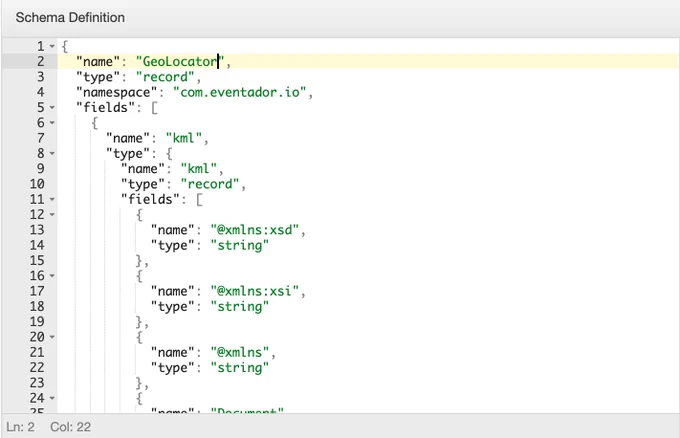Screen dimensions: 680x438
Task: Click the "@xmlns" value on line 21
Action: 240,352
